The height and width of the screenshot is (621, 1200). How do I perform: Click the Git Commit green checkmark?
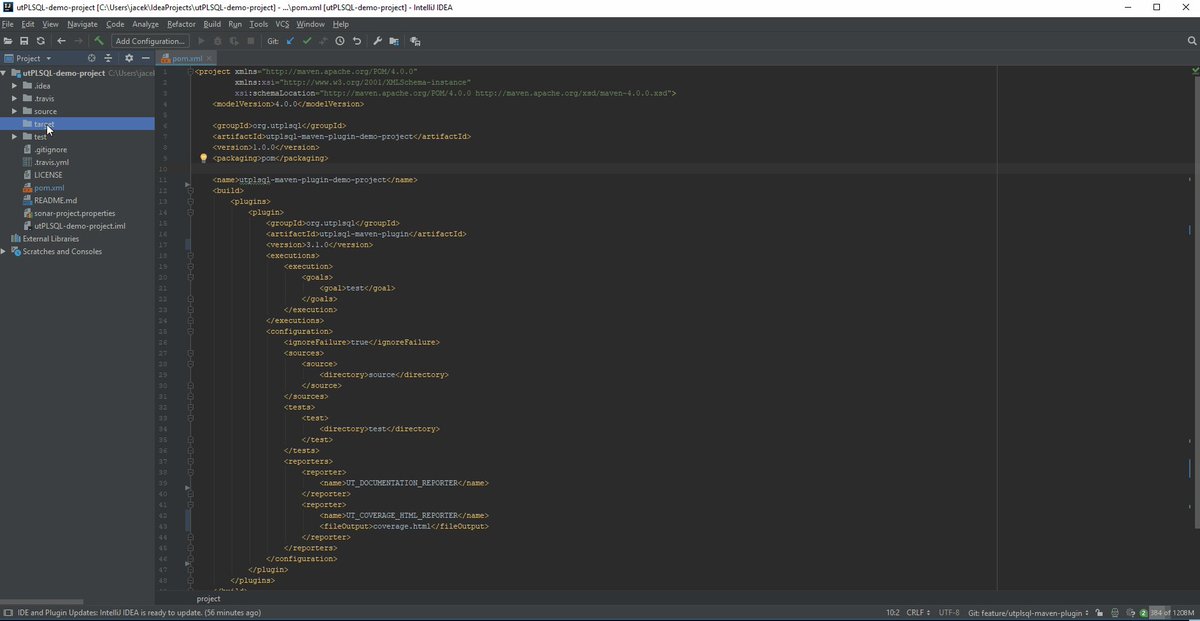(x=307, y=41)
